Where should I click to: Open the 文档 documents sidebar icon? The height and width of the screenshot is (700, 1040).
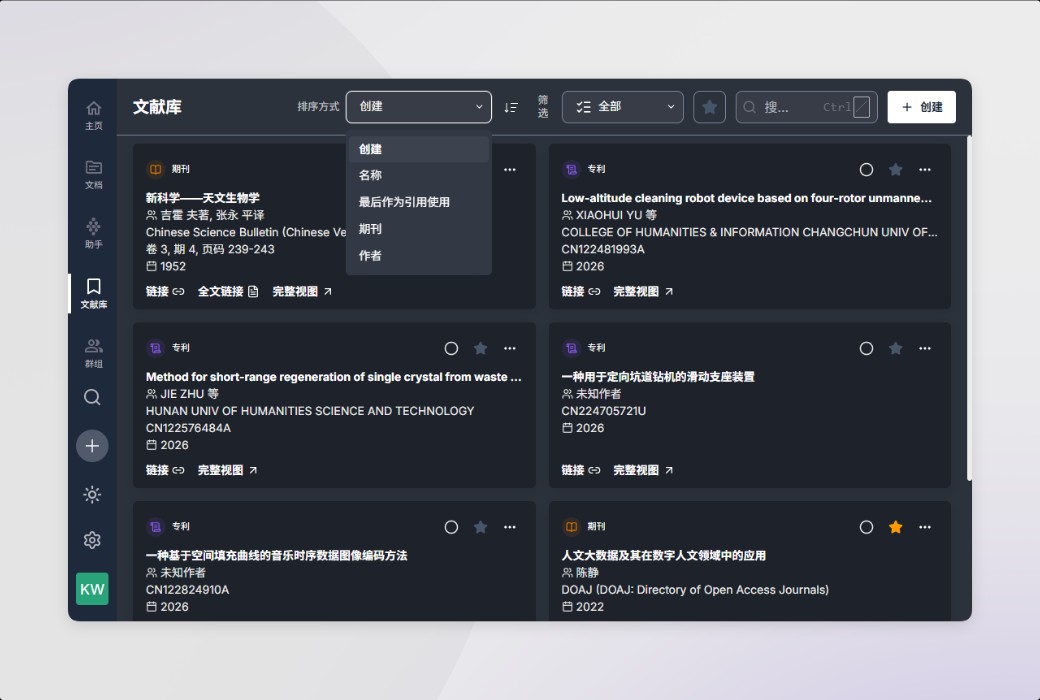94,175
